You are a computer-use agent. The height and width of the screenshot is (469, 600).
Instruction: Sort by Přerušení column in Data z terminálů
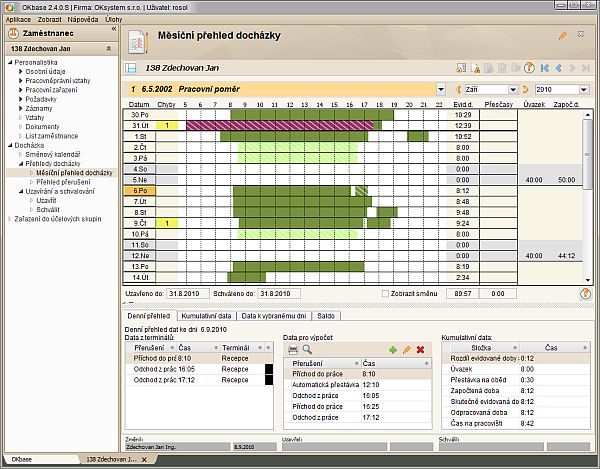point(151,348)
